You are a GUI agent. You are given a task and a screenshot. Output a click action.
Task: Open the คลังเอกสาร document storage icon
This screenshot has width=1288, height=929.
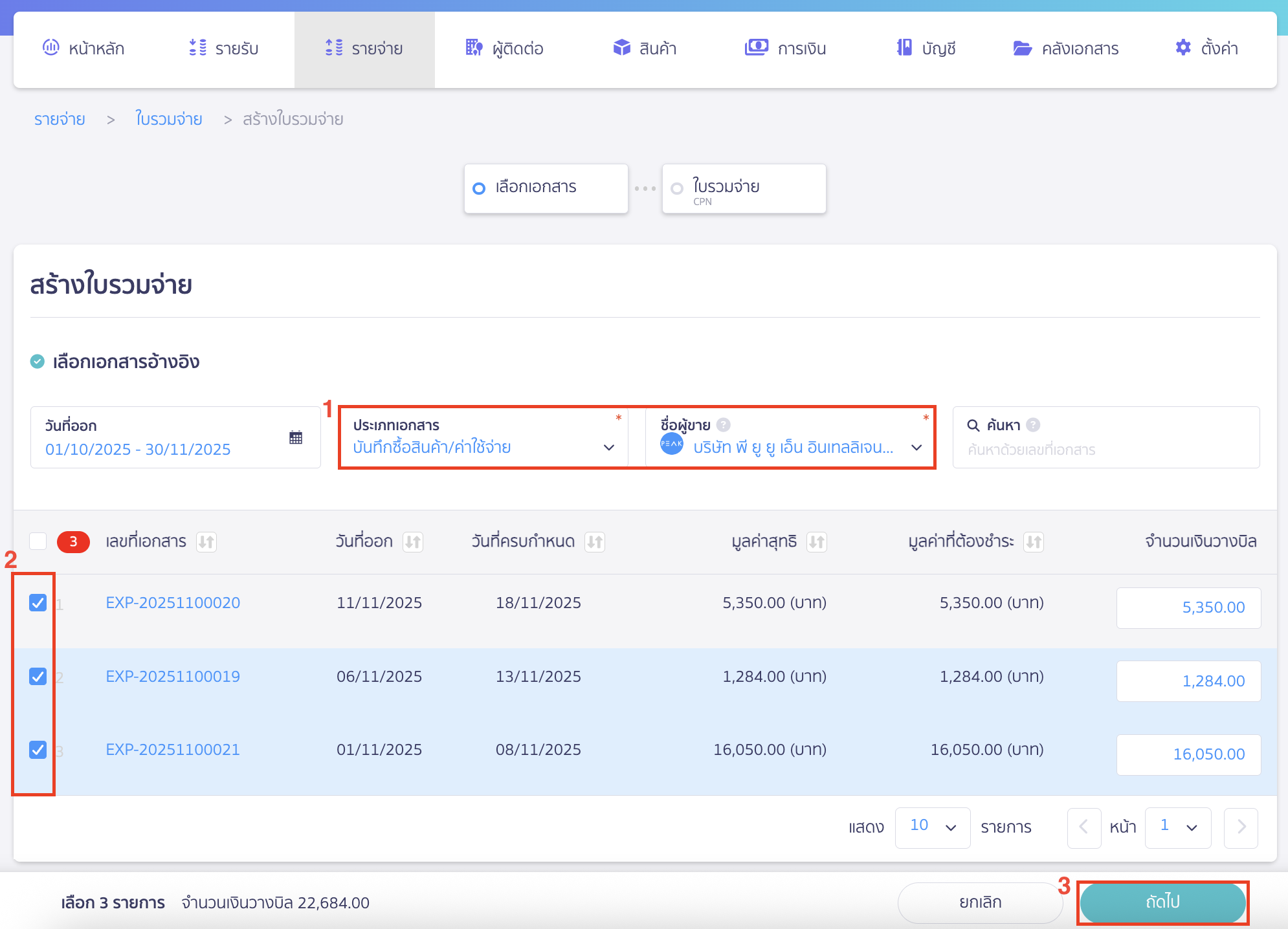click(x=1023, y=48)
